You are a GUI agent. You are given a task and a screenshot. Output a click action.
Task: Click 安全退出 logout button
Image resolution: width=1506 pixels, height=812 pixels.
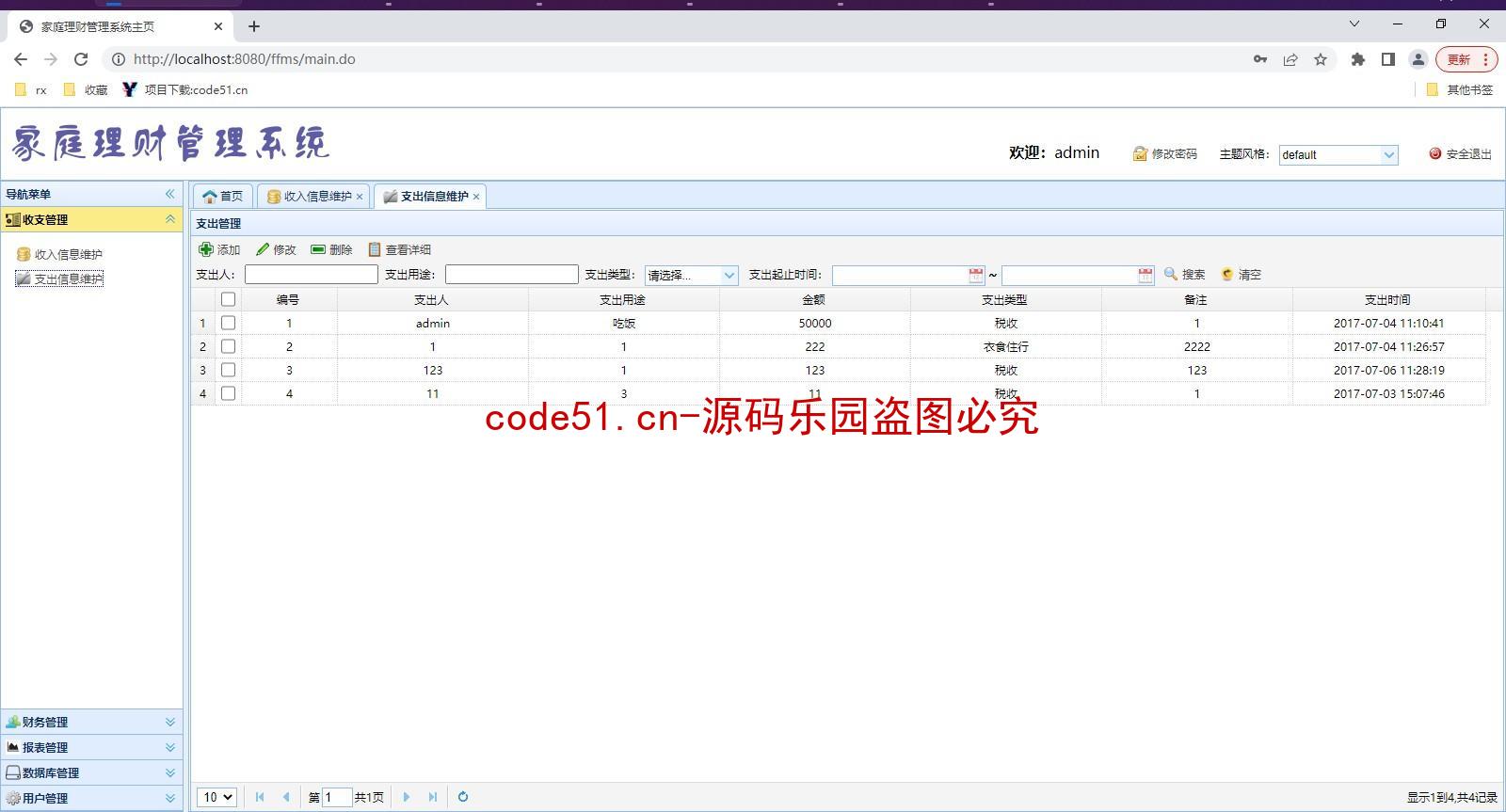click(x=1460, y=154)
